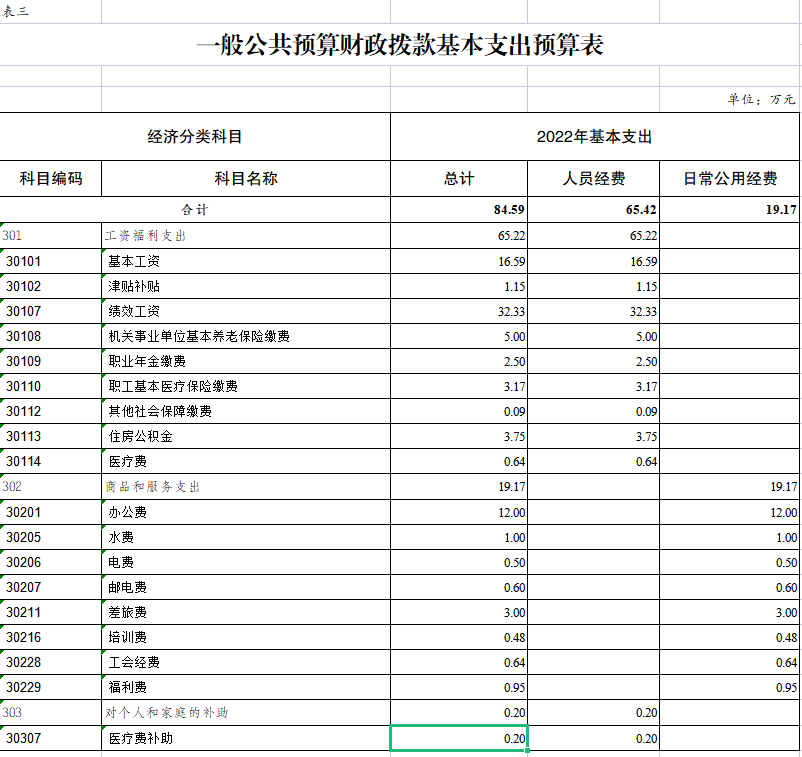Select 福利费 total value 0.95
802x757 pixels.
pos(459,688)
